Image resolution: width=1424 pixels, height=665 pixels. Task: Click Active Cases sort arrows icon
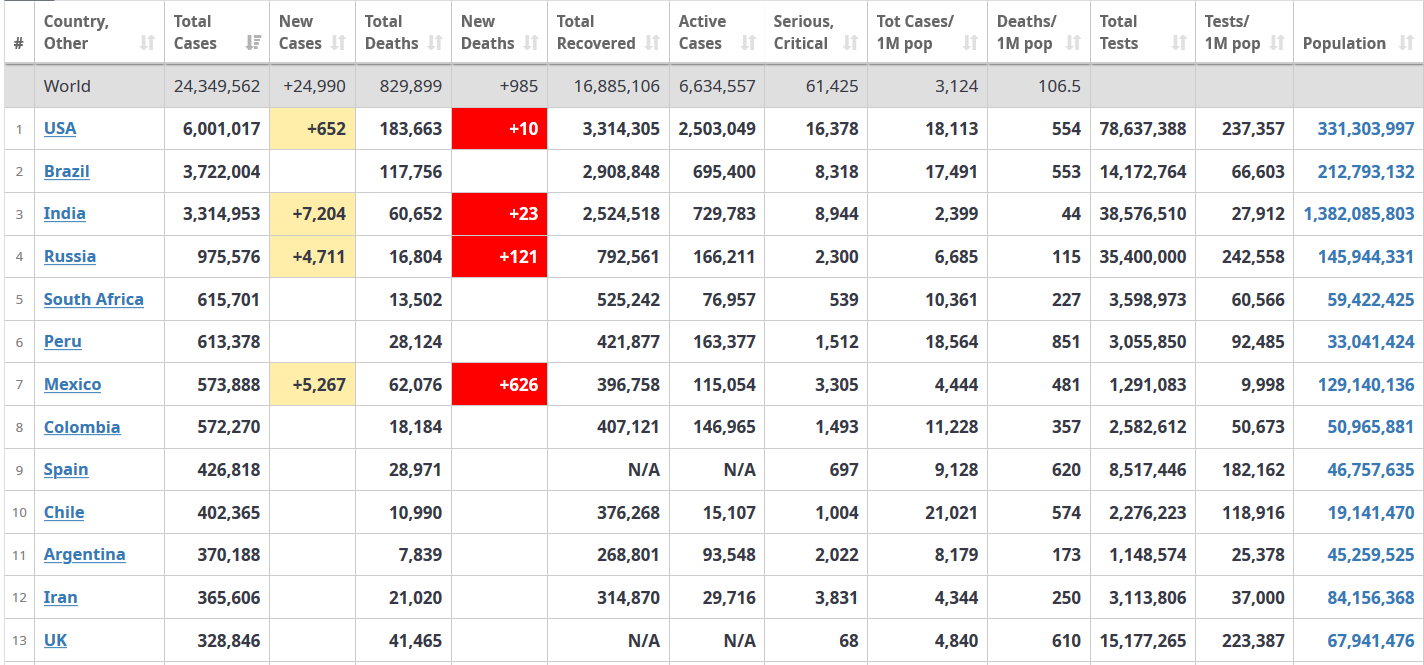pos(749,43)
